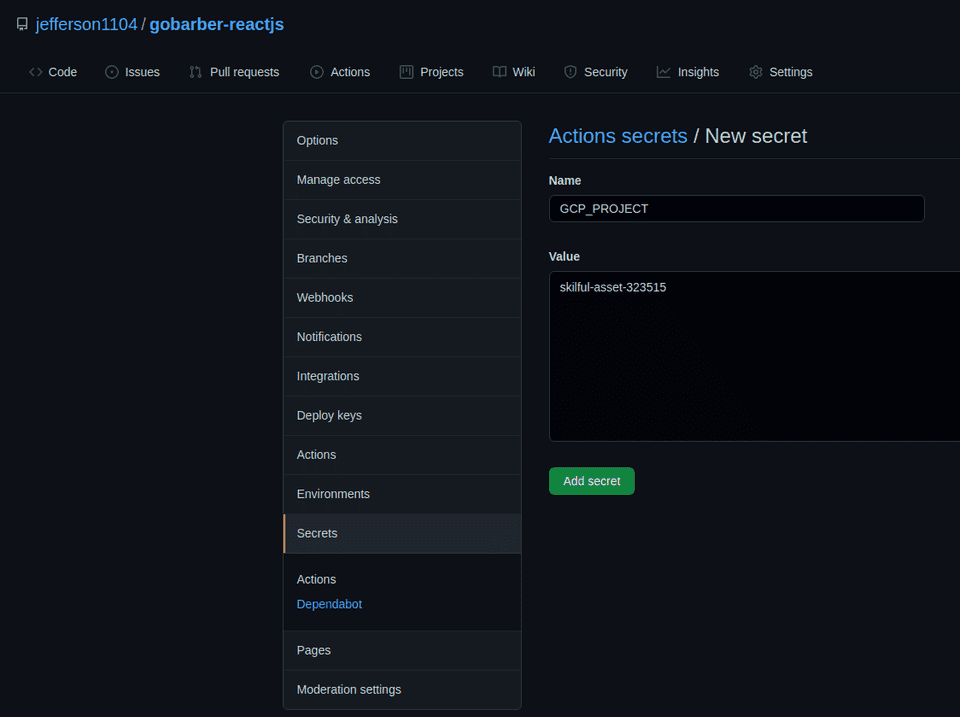Select Manage access in the sidebar
Viewport: 960px width, 717px height.
pos(338,180)
